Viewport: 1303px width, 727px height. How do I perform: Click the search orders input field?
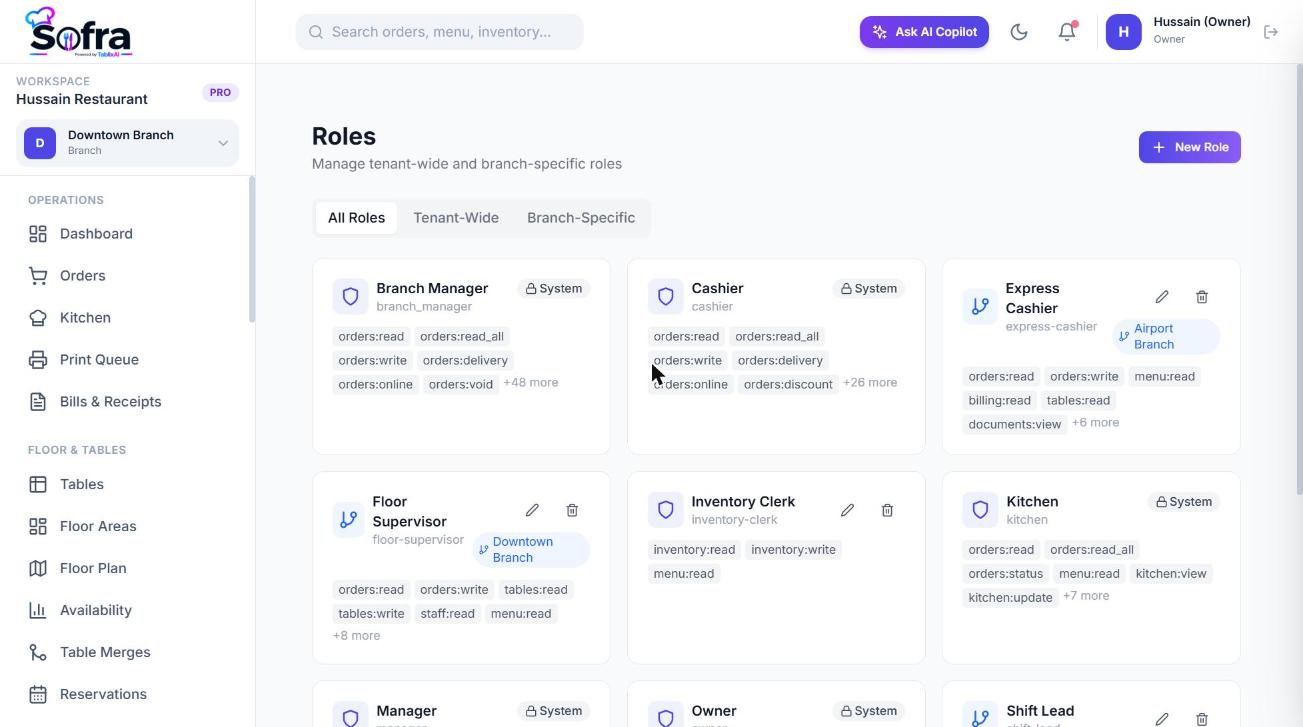coord(440,32)
